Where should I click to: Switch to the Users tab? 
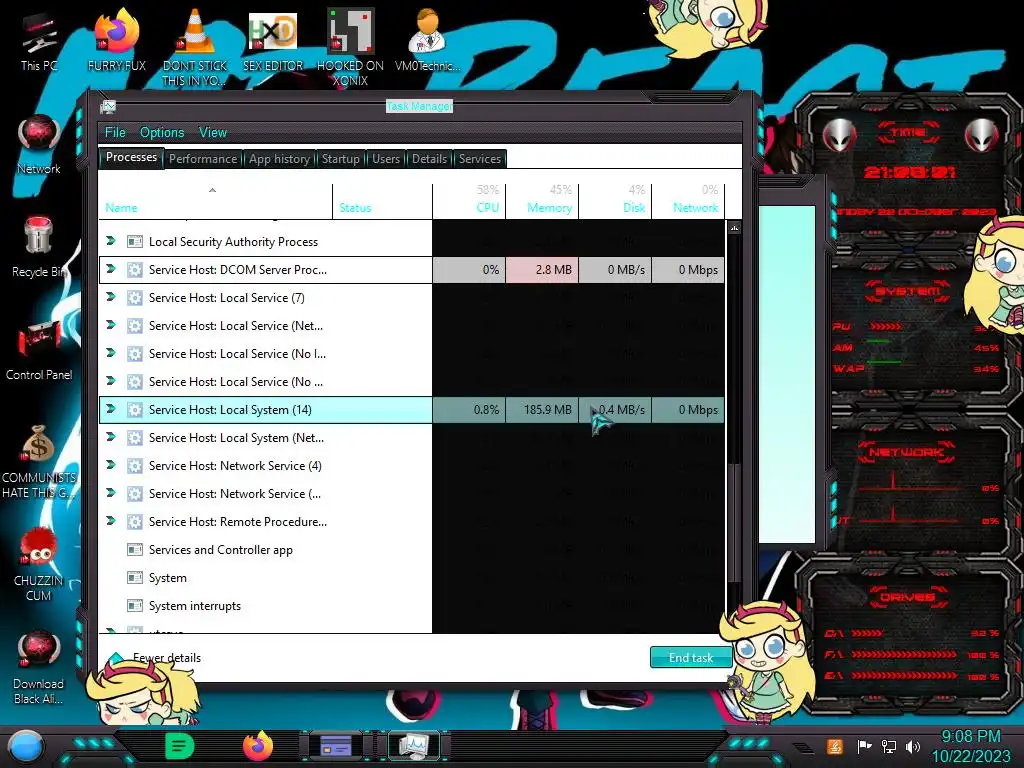coord(385,159)
